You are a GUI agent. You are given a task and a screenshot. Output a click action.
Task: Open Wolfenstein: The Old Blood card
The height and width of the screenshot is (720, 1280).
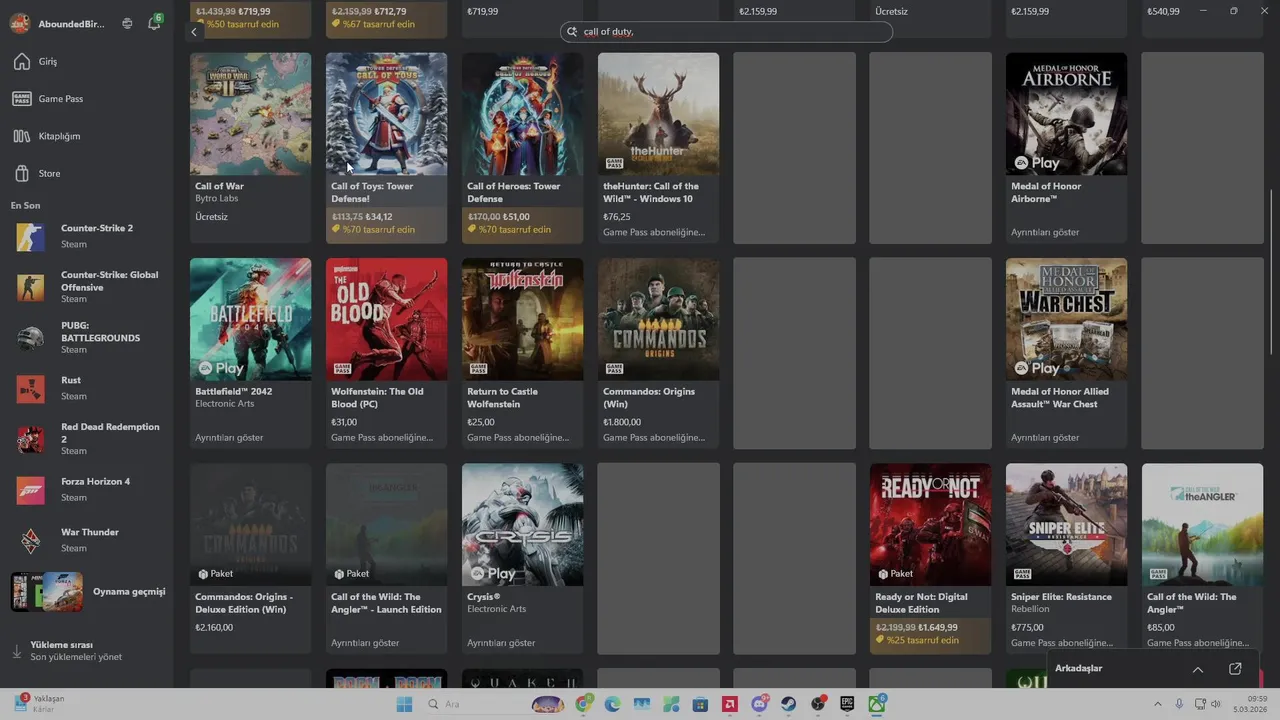pos(386,353)
